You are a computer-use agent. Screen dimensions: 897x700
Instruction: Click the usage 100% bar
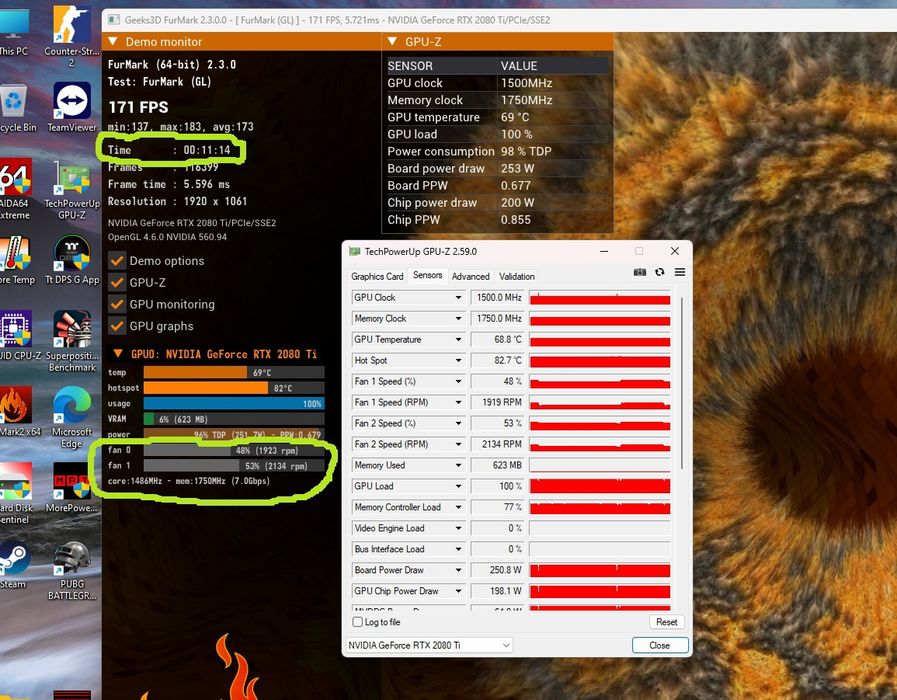(x=234, y=403)
